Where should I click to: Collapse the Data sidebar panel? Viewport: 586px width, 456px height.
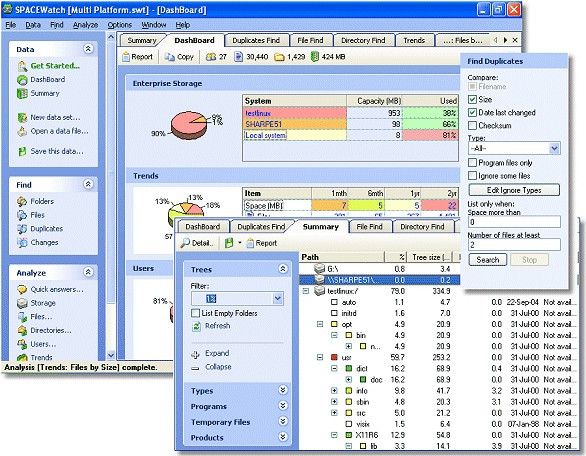[x=88, y=49]
